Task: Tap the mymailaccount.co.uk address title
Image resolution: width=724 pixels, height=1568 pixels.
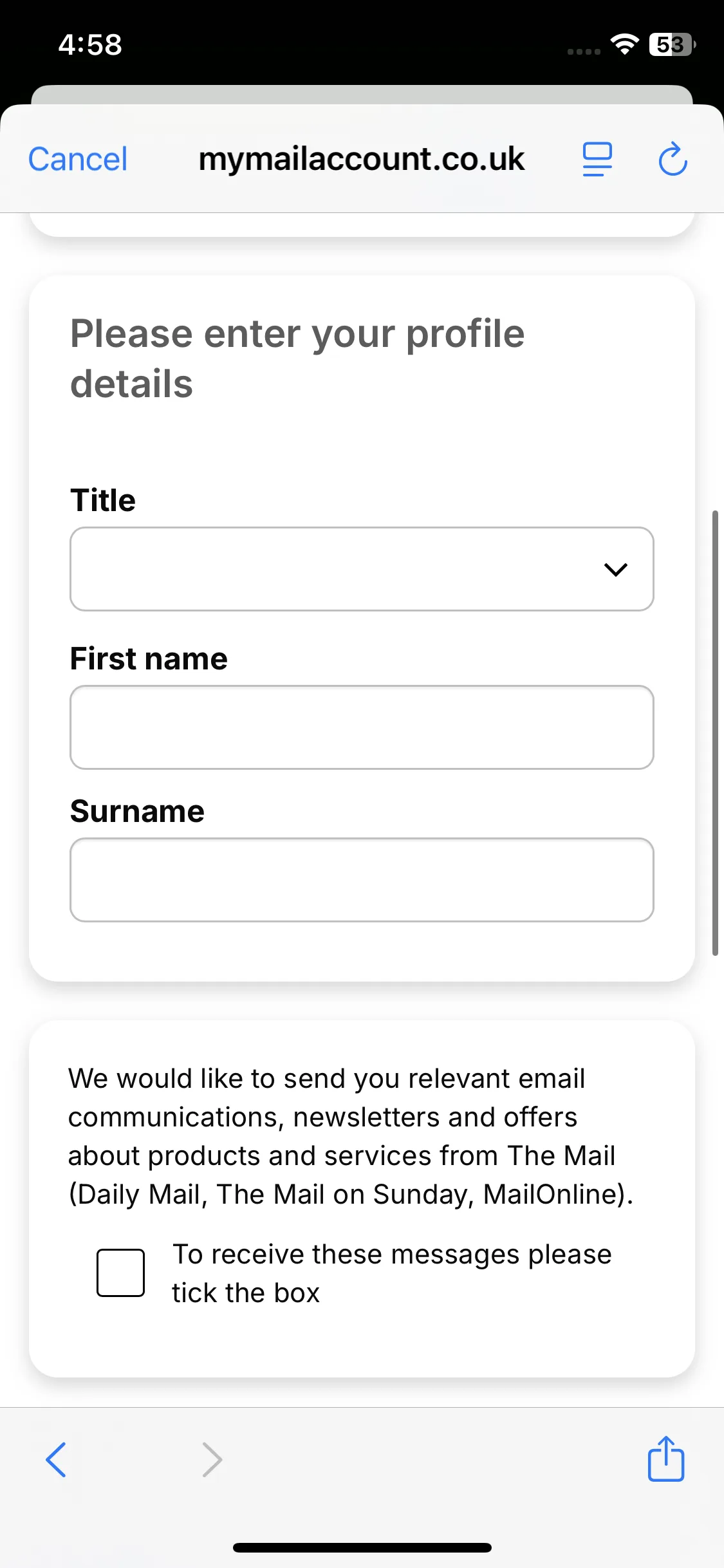Action: coord(362,159)
